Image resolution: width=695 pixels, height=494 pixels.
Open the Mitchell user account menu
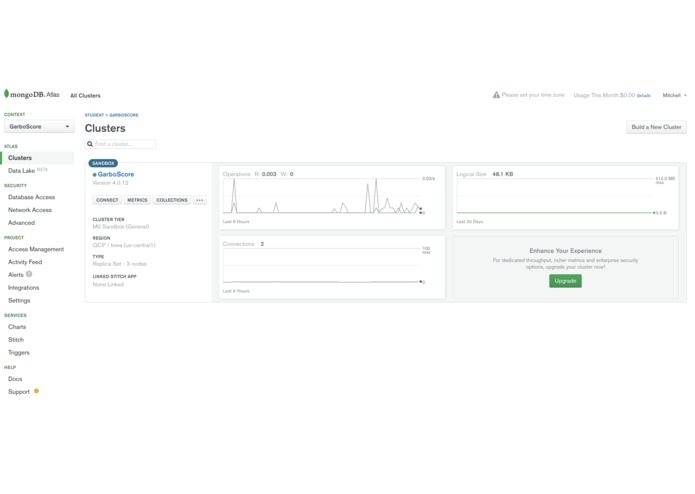[674, 95]
